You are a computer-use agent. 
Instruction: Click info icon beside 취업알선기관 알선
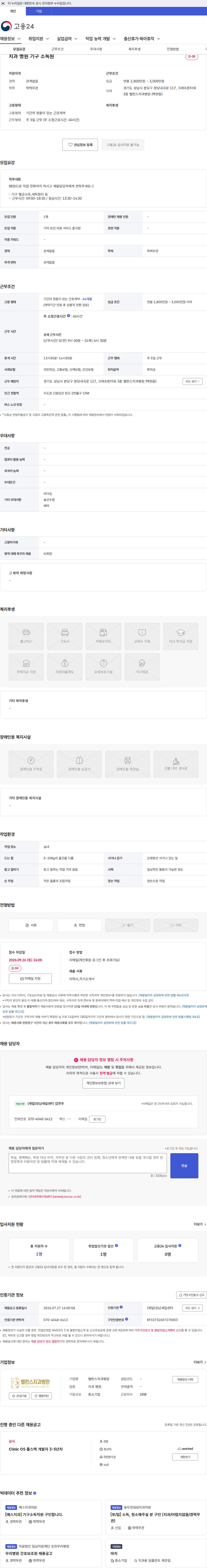pyautogui.click(x=117, y=1245)
